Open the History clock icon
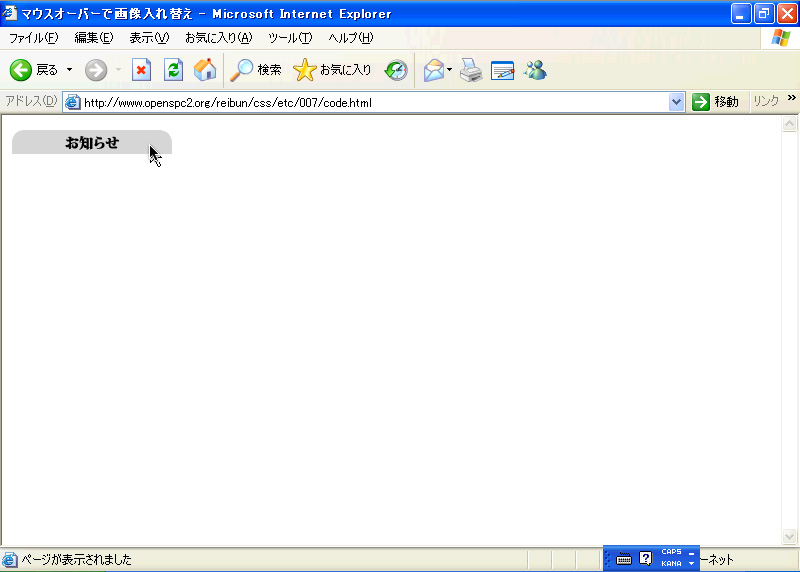 tap(396, 70)
